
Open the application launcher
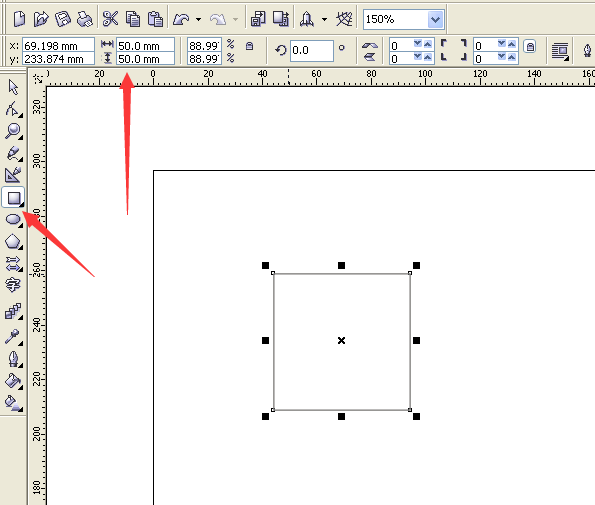[307, 19]
